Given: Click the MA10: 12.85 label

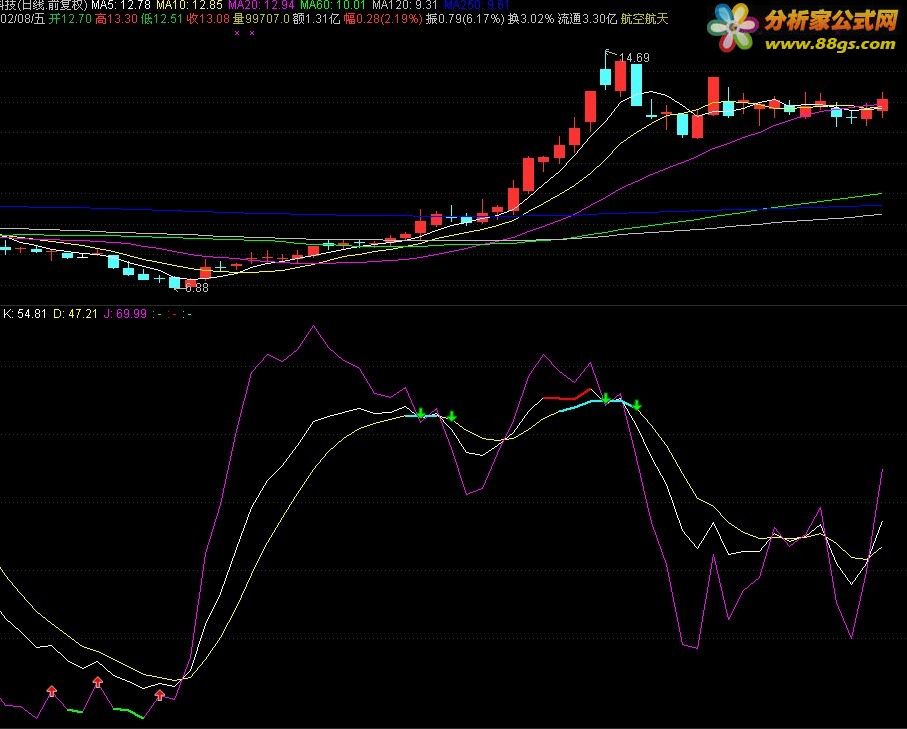Looking at the screenshot, I should pos(189,5).
